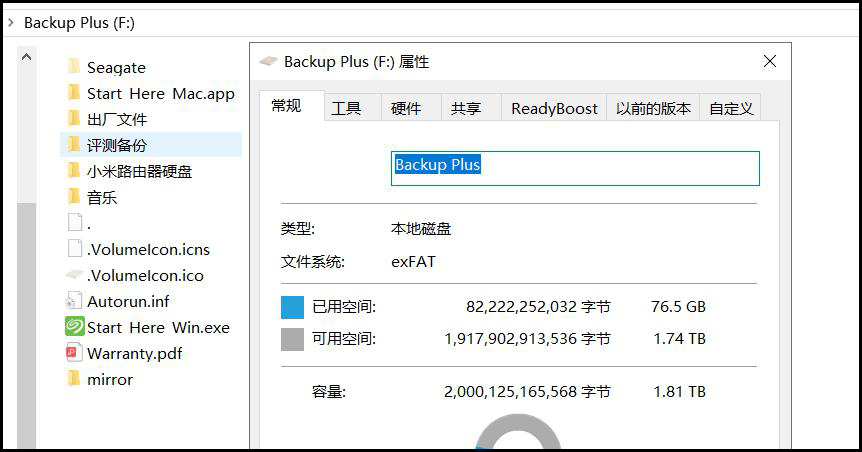
Task: Select the 小米路由器硬盘 folder name
Action: pos(140,172)
